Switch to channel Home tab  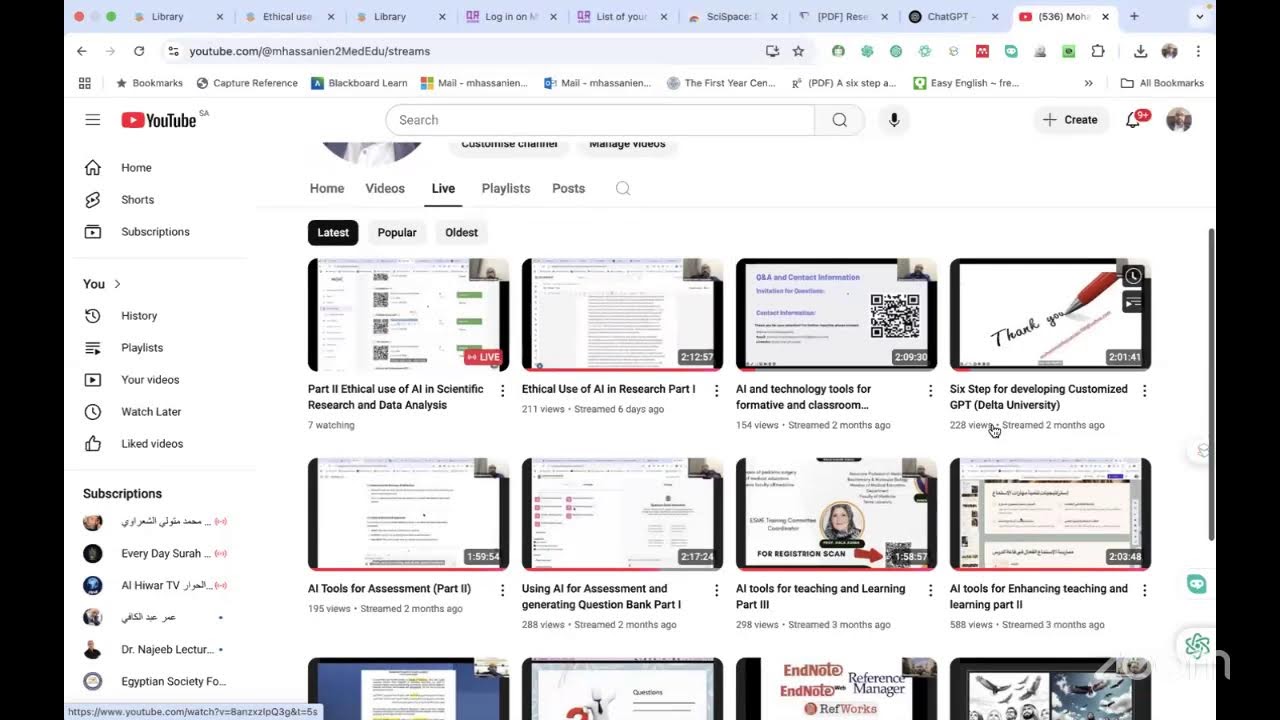327,188
